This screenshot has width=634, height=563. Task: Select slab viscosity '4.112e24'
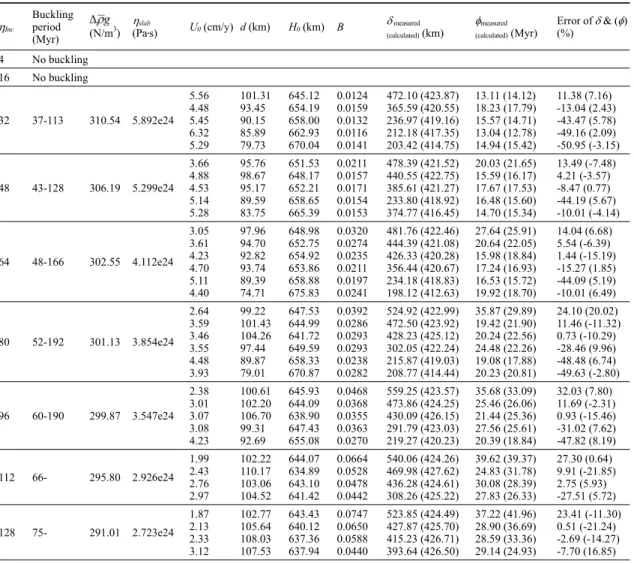click(153, 262)
